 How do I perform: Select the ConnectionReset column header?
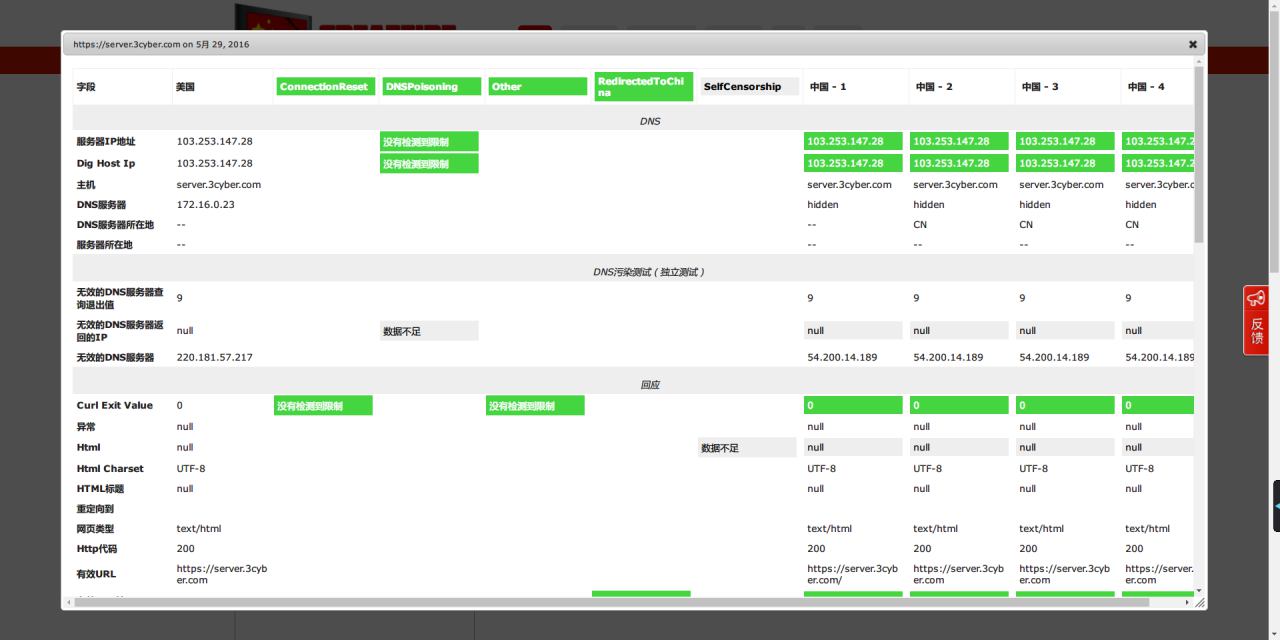tap(325, 87)
